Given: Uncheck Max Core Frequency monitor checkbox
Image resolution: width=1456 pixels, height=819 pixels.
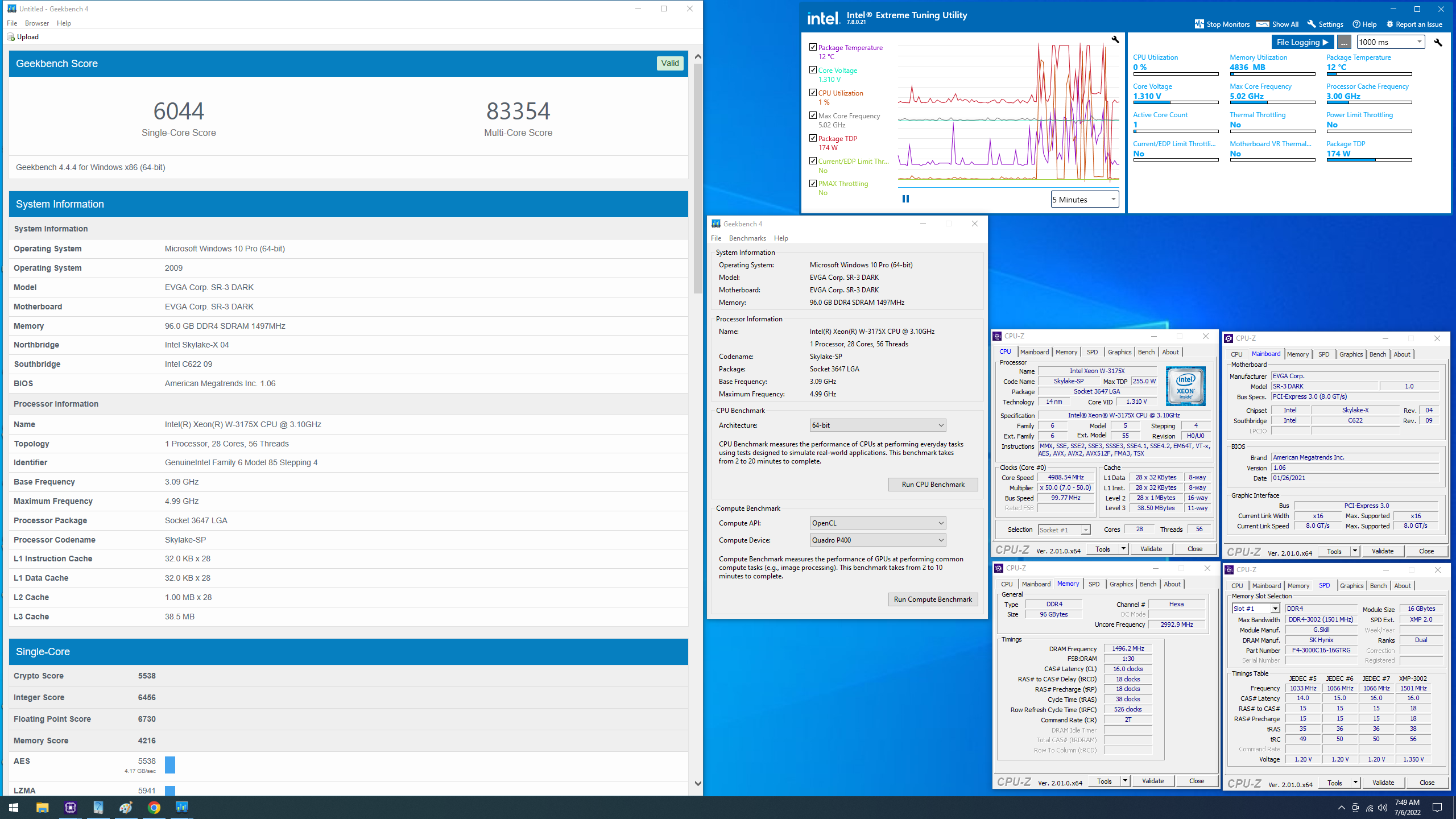Looking at the screenshot, I should 813,115.
